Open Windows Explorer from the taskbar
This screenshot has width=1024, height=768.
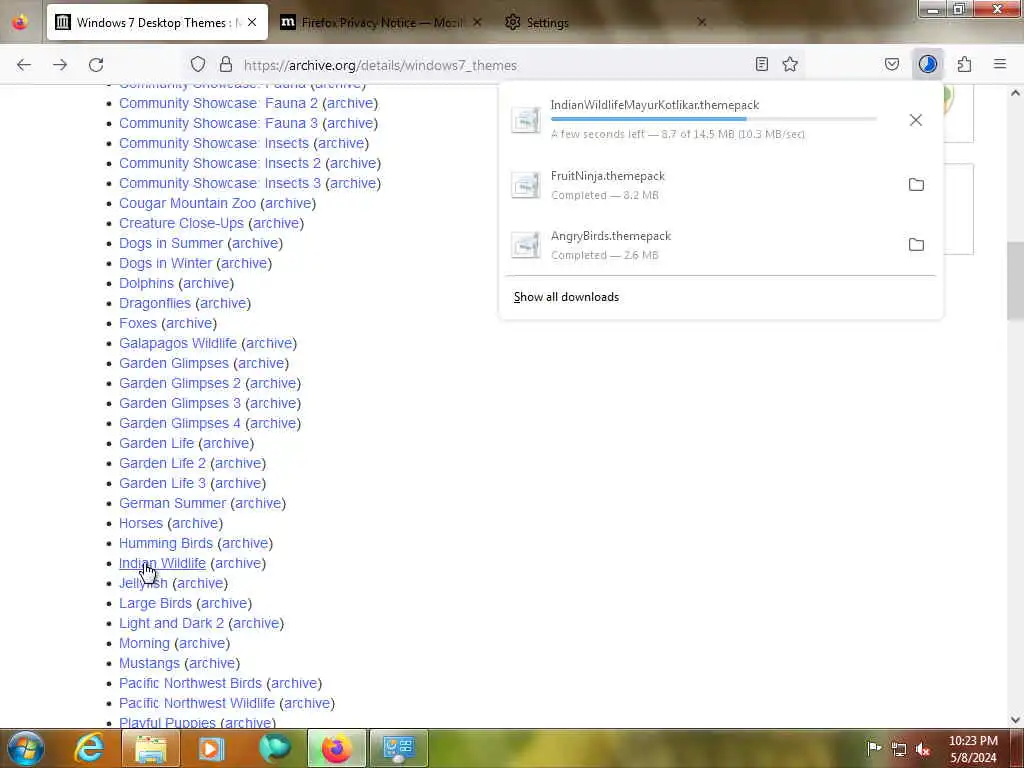click(151, 748)
